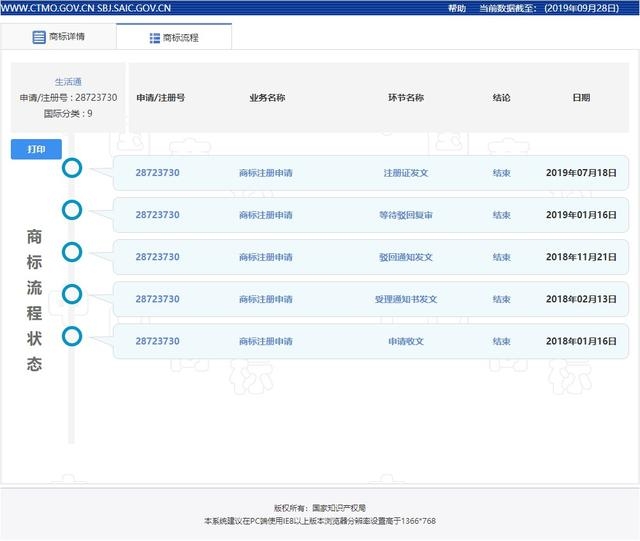640x541 pixels.
Task: Click date 2018年01月16日
Action: pos(581,341)
